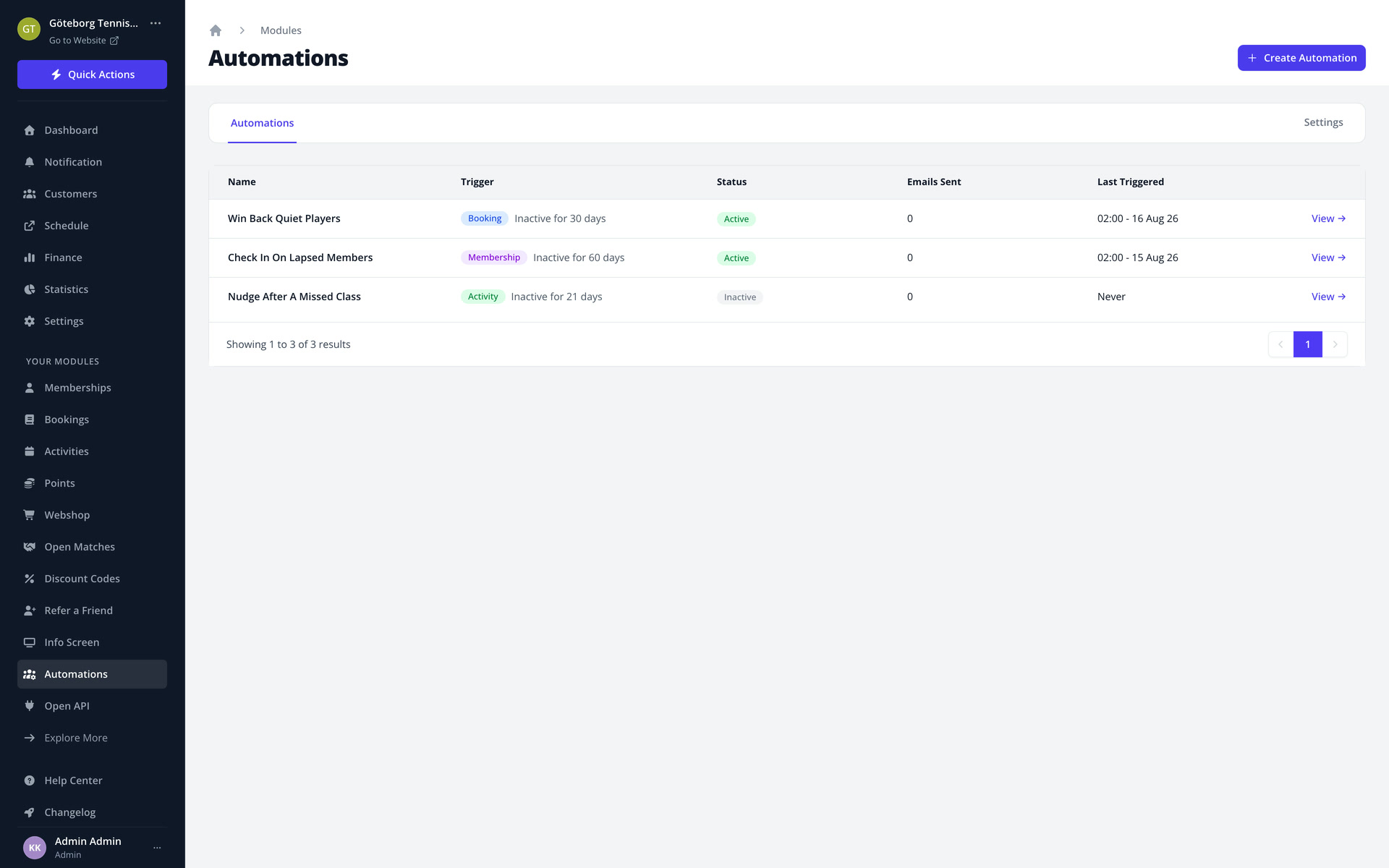1389x868 pixels.
Task: Open Bookings book icon
Action: (x=30, y=420)
